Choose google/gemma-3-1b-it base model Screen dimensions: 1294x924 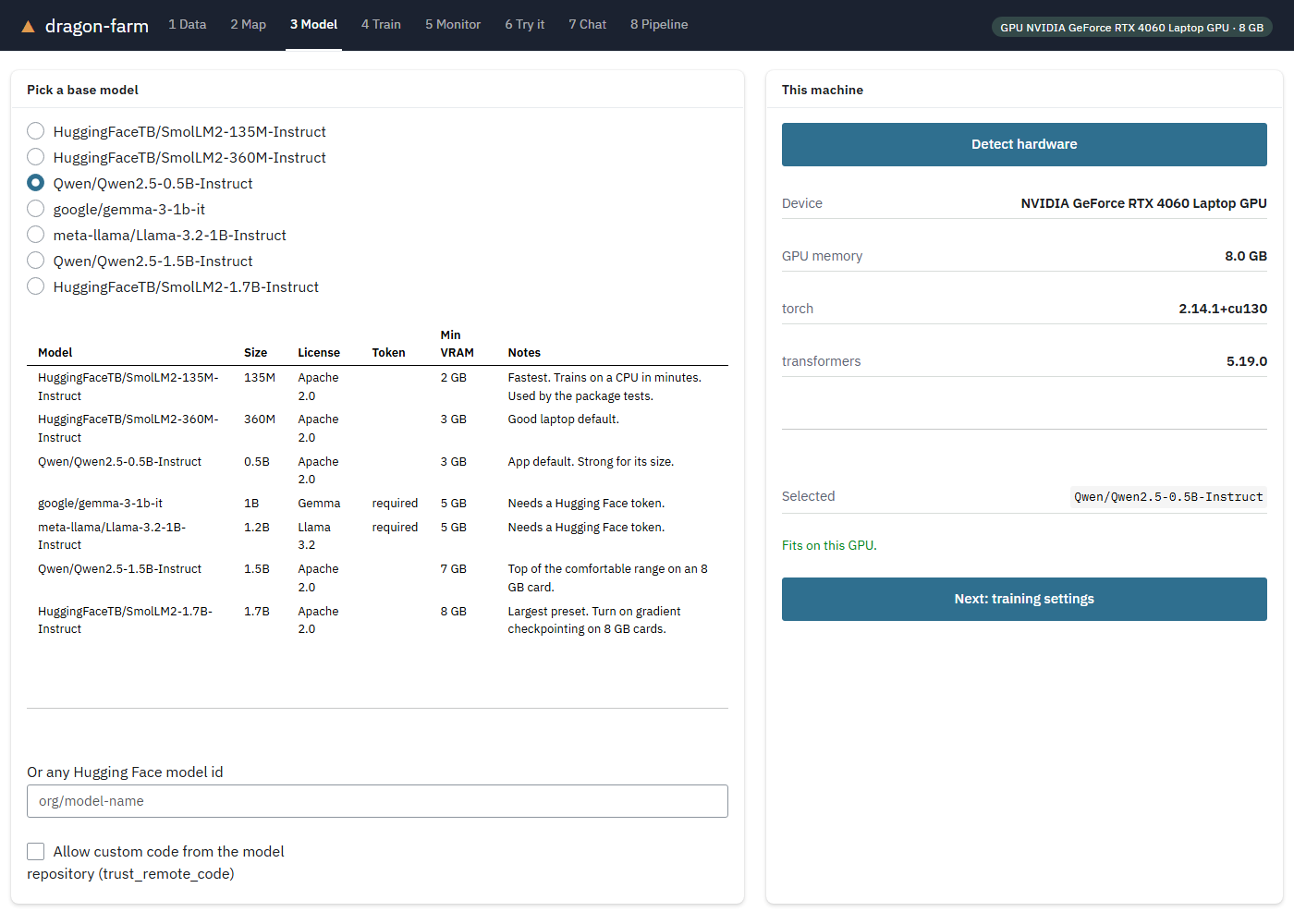tap(36, 209)
